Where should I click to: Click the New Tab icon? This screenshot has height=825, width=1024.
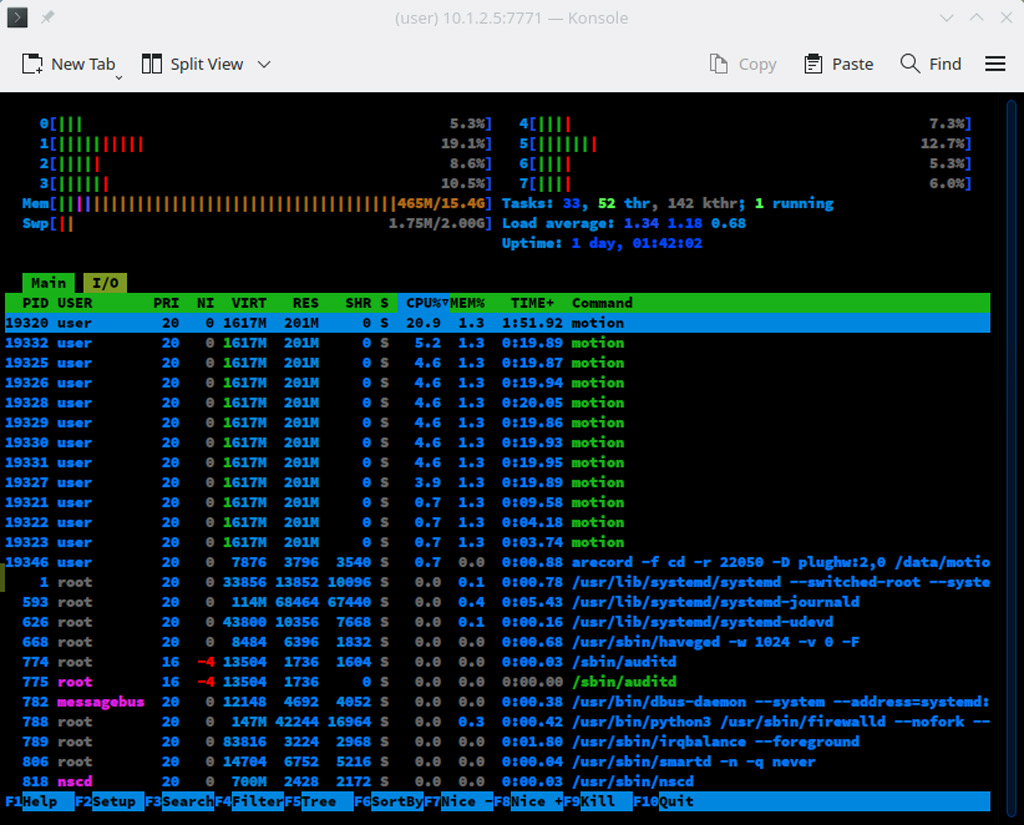pyautogui.click(x=32, y=64)
